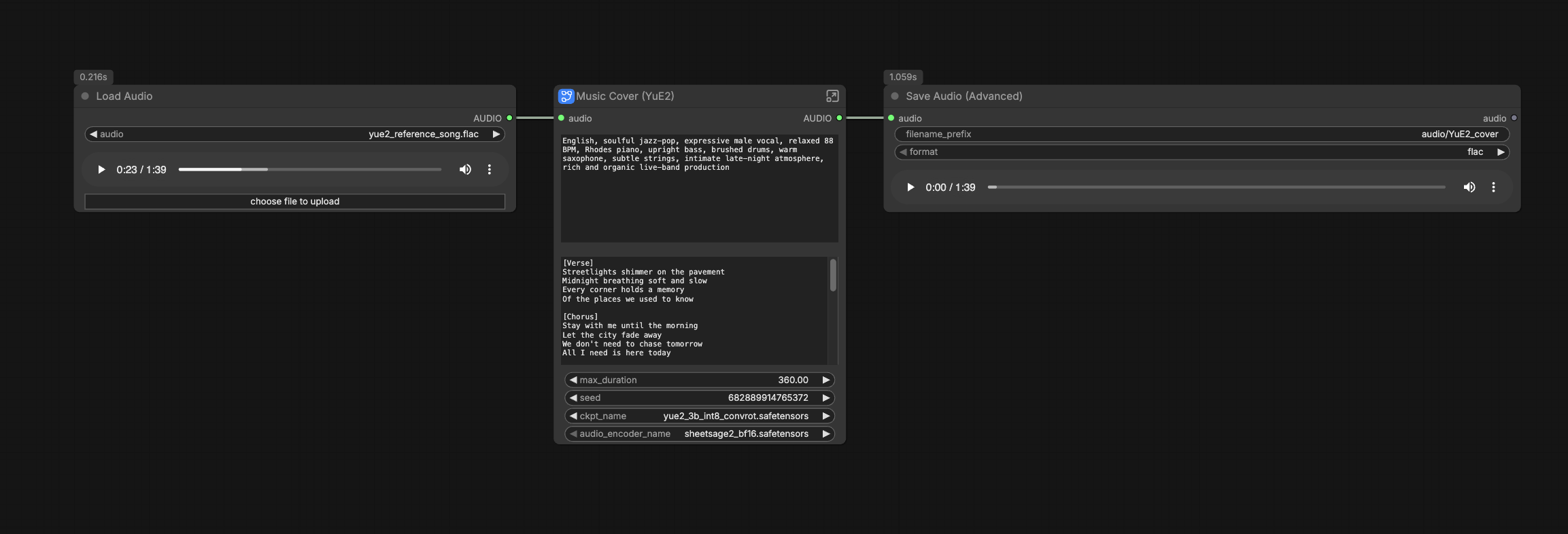Click the Save Audio audio output port
The image size is (1568, 534).
[1514, 118]
